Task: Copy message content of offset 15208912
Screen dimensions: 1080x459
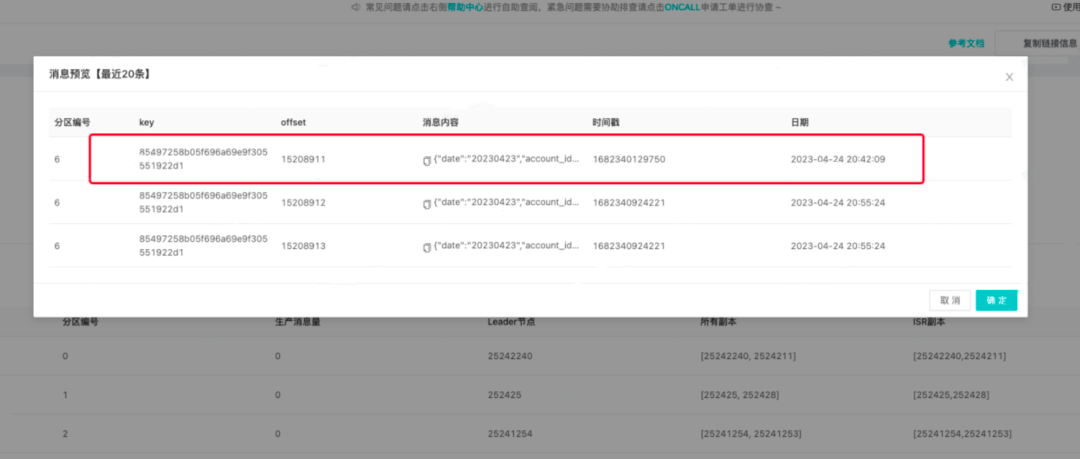Action: coord(427,204)
